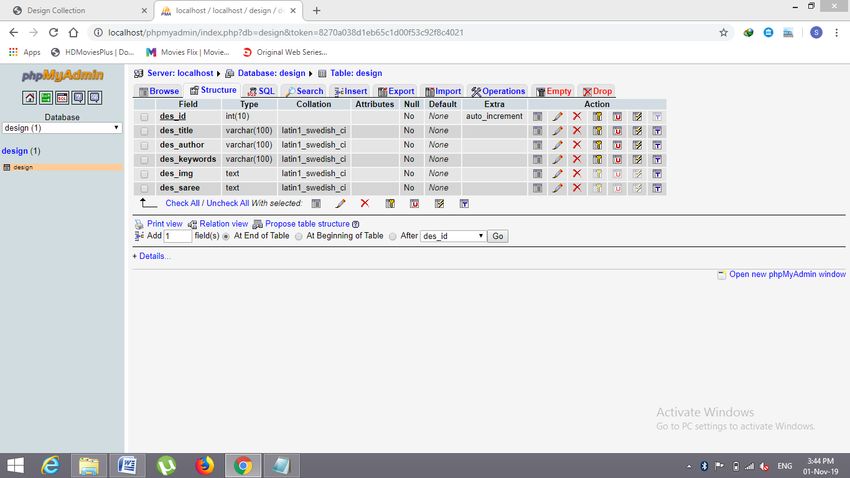
Task: Click the fulltext icon for des_saree row
Action: (x=657, y=188)
